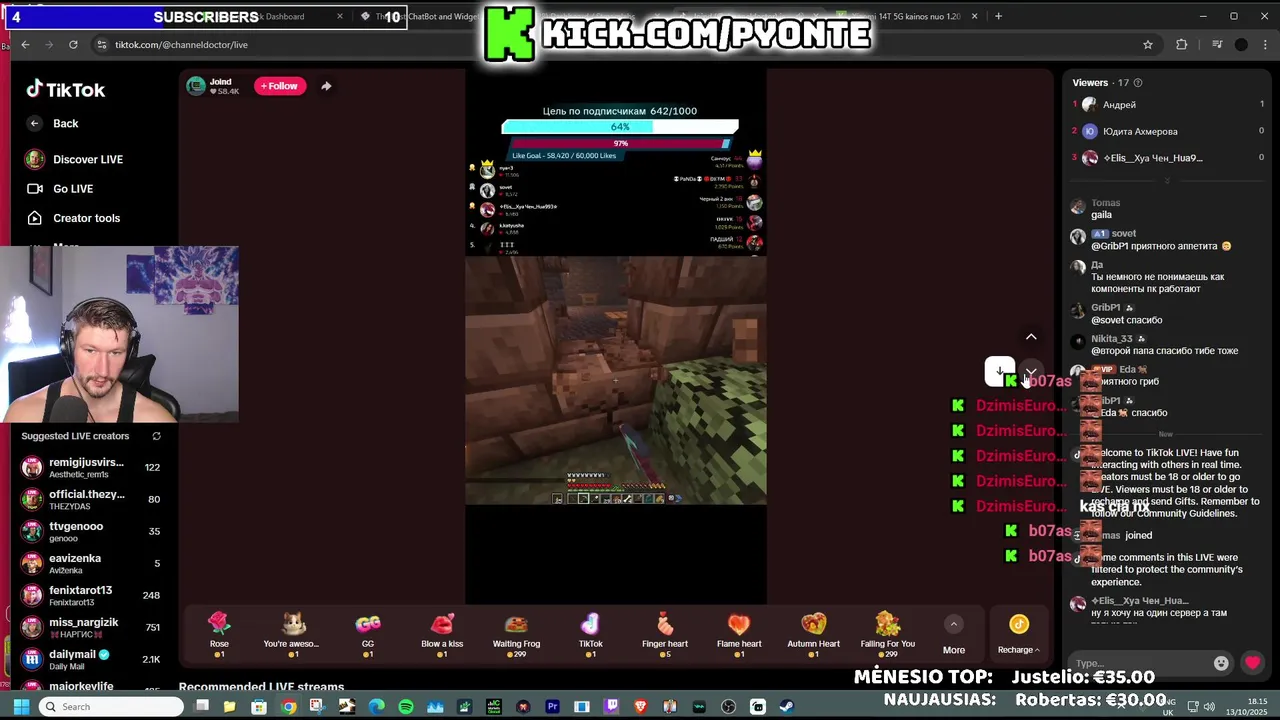This screenshot has height=720, width=1280.
Task: Send the Falling For You gift
Action: pyautogui.click(x=887, y=634)
